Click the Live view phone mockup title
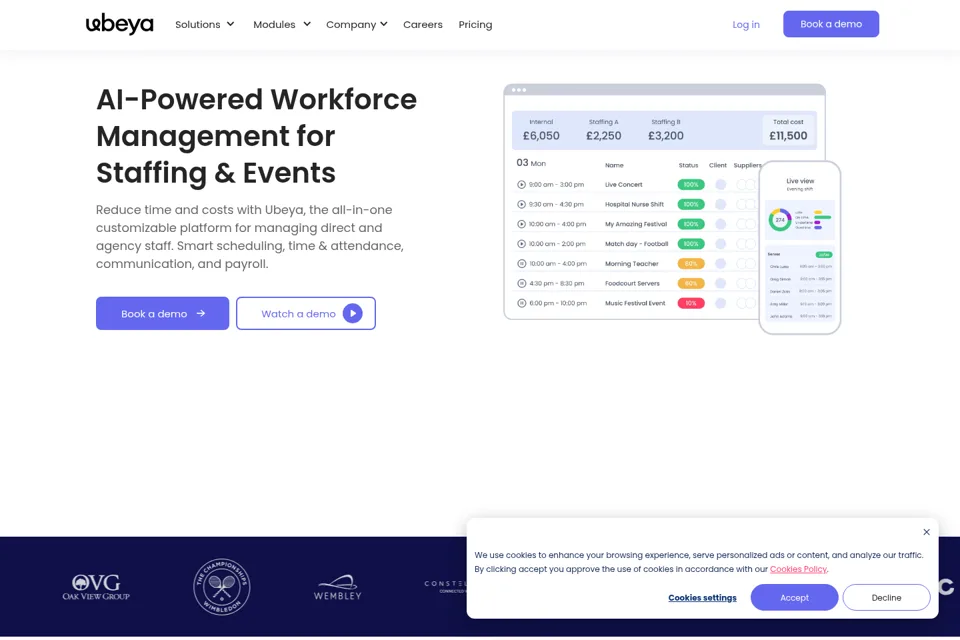 [x=800, y=181]
